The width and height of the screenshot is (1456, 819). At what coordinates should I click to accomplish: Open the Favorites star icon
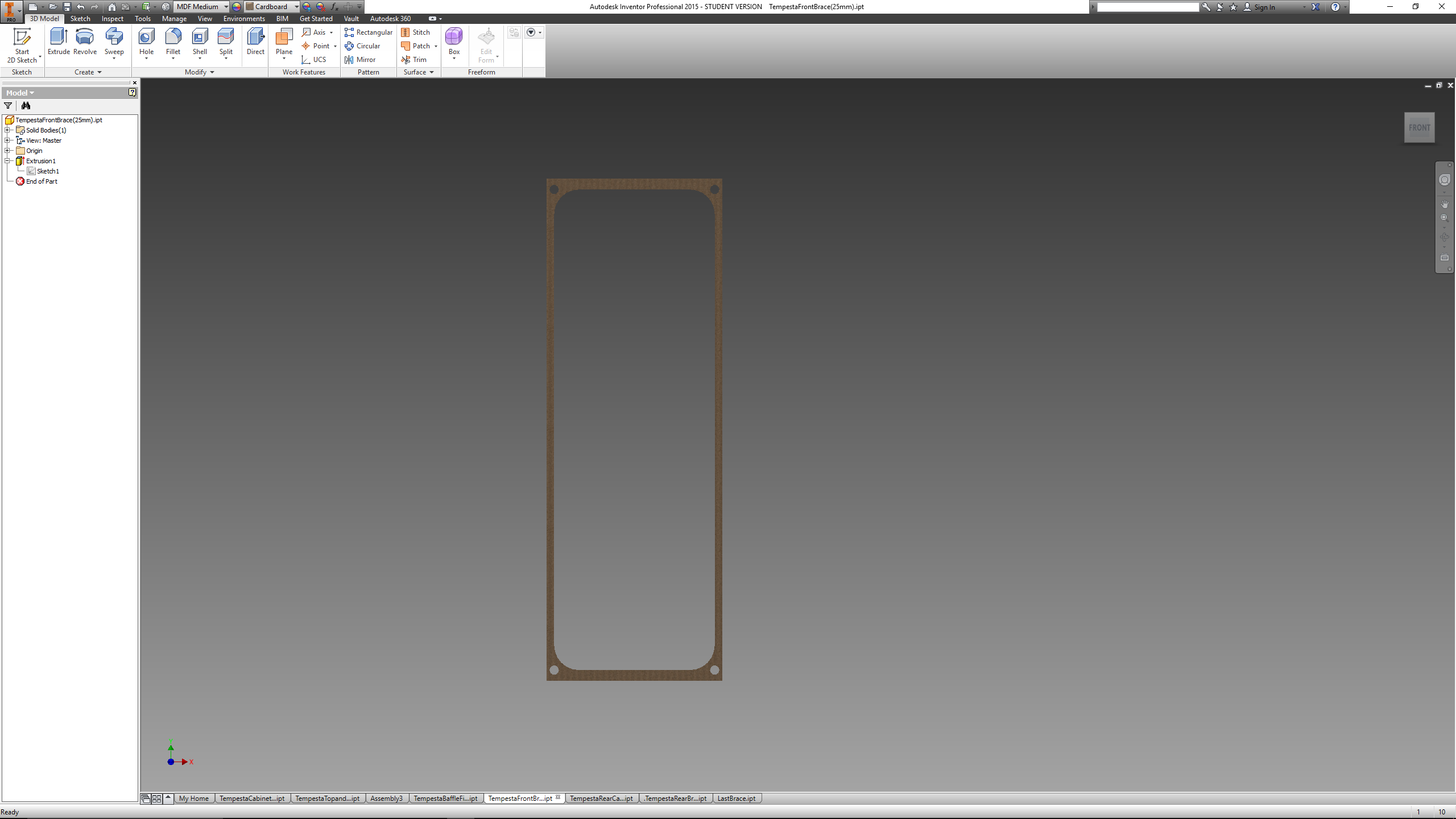1233,7
